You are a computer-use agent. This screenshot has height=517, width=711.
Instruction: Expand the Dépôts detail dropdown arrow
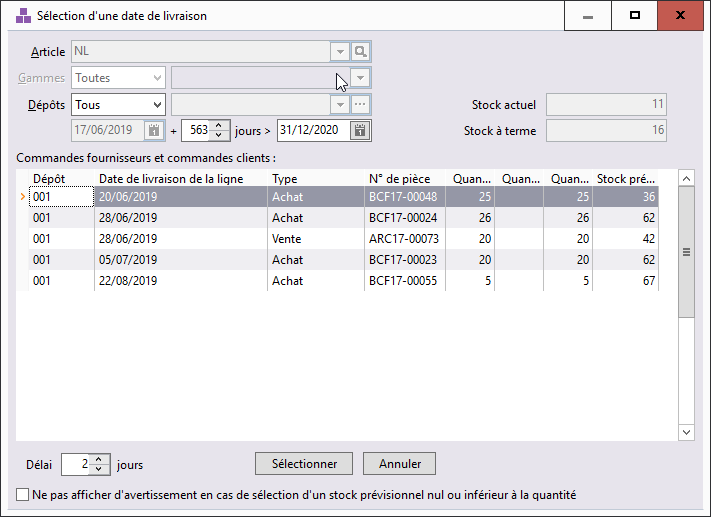[x=340, y=105]
